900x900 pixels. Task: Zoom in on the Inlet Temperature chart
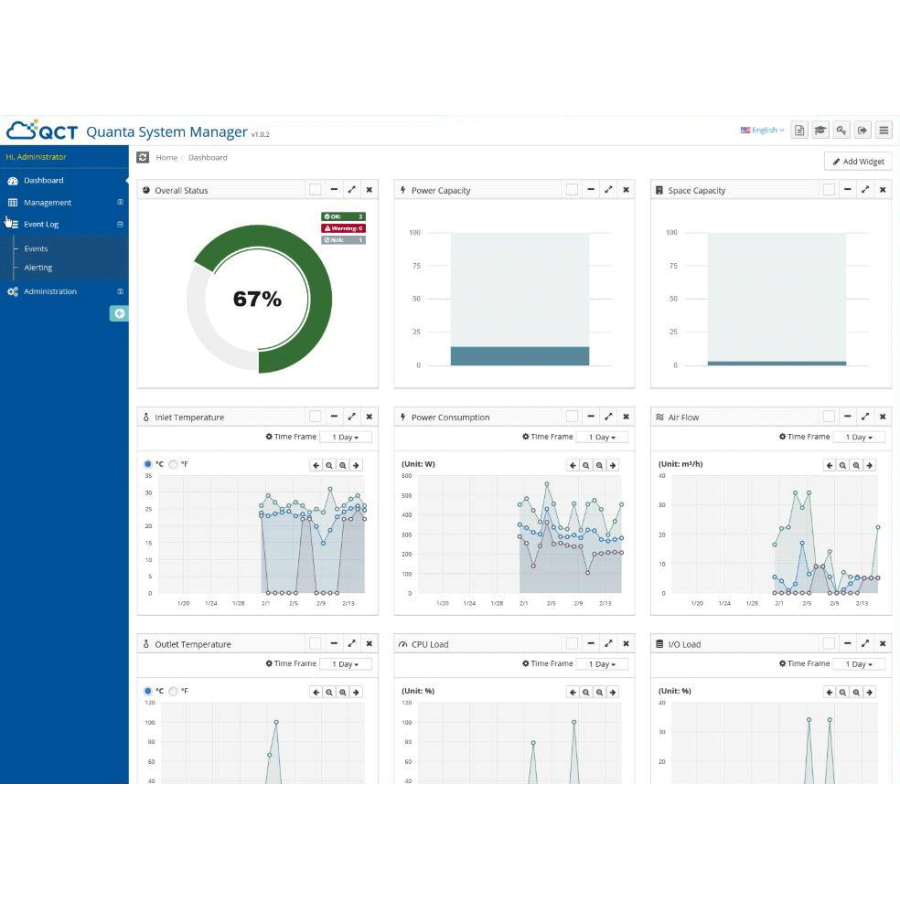tap(343, 465)
